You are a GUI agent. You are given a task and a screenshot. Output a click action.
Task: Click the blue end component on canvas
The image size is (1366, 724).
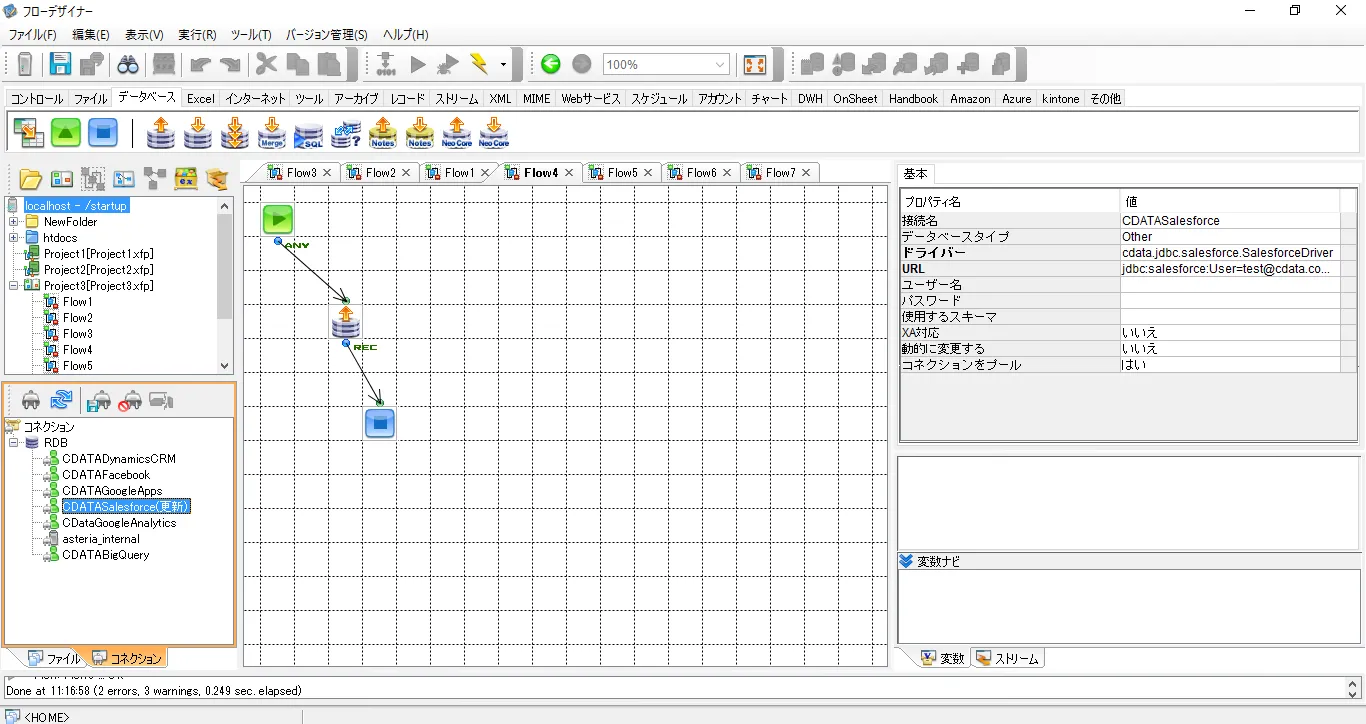[x=380, y=423]
